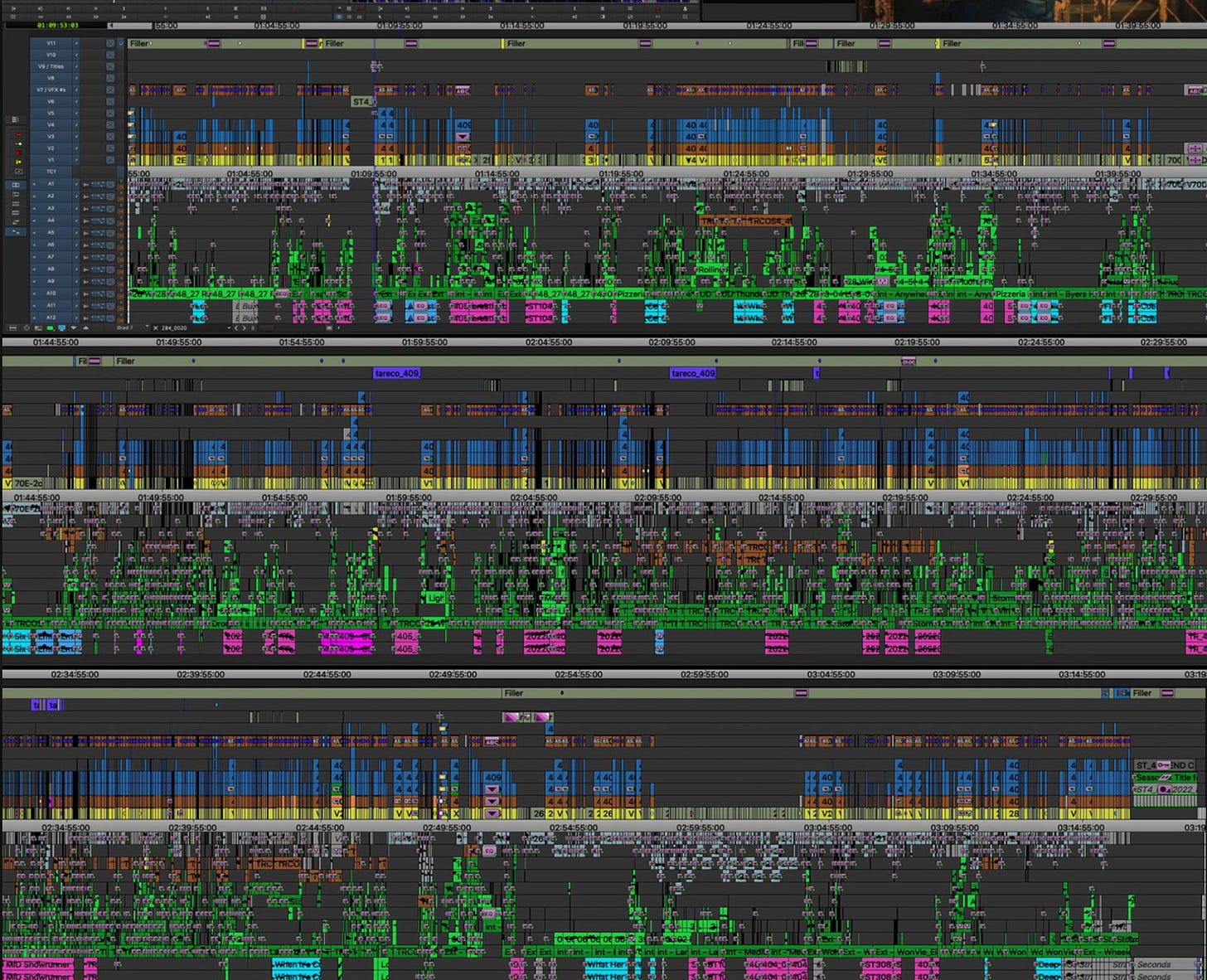This screenshot has height=980, width=1207.
Task: Open the Brad.1 timeline view dropdown
Action: pos(147,327)
